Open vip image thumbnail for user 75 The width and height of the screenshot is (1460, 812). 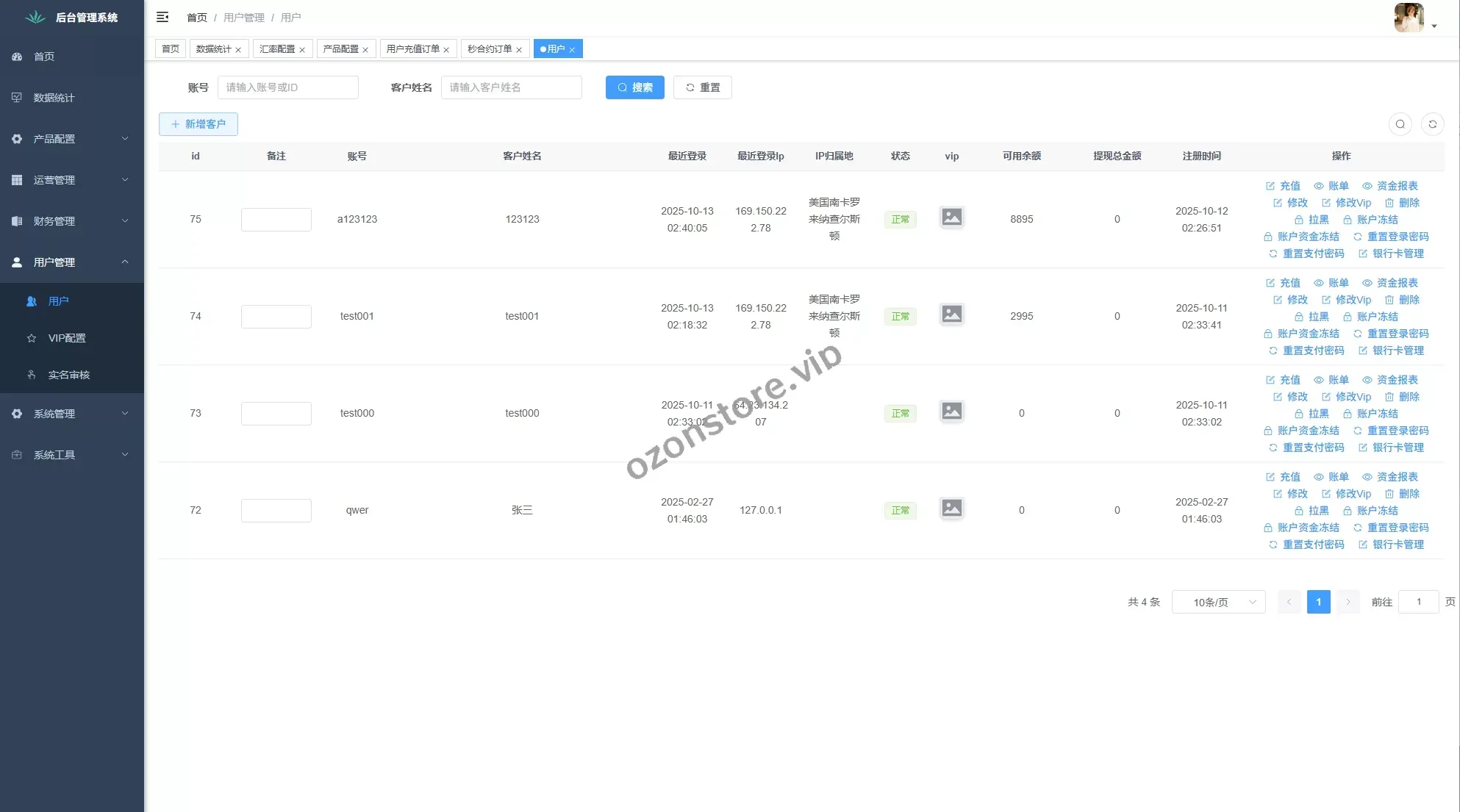(x=951, y=218)
